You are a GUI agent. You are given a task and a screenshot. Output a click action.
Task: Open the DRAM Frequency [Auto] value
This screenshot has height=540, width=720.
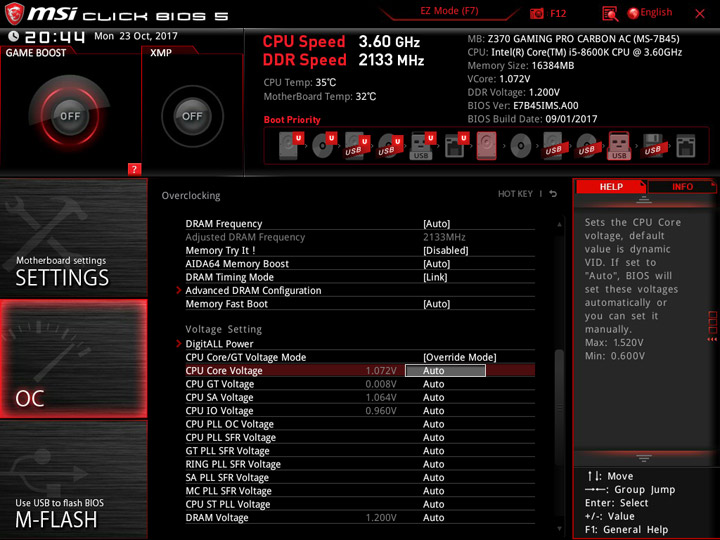point(436,224)
